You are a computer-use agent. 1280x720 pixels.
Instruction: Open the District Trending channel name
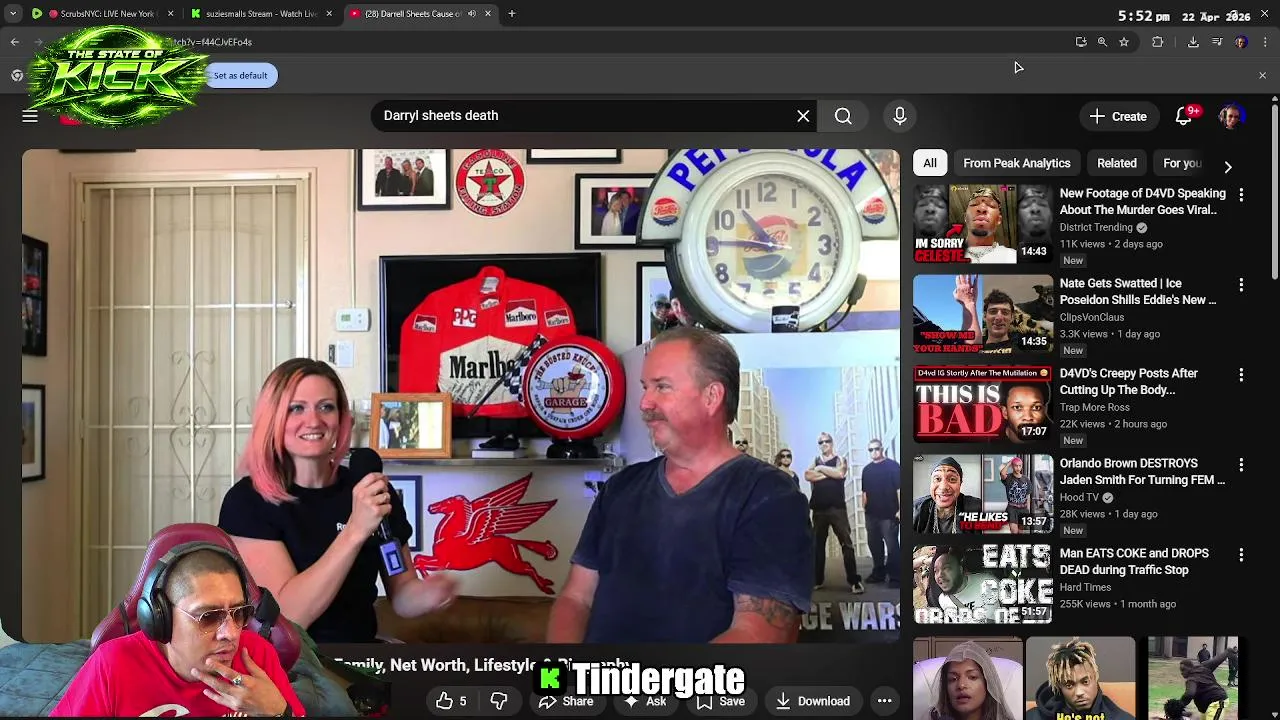(1096, 227)
